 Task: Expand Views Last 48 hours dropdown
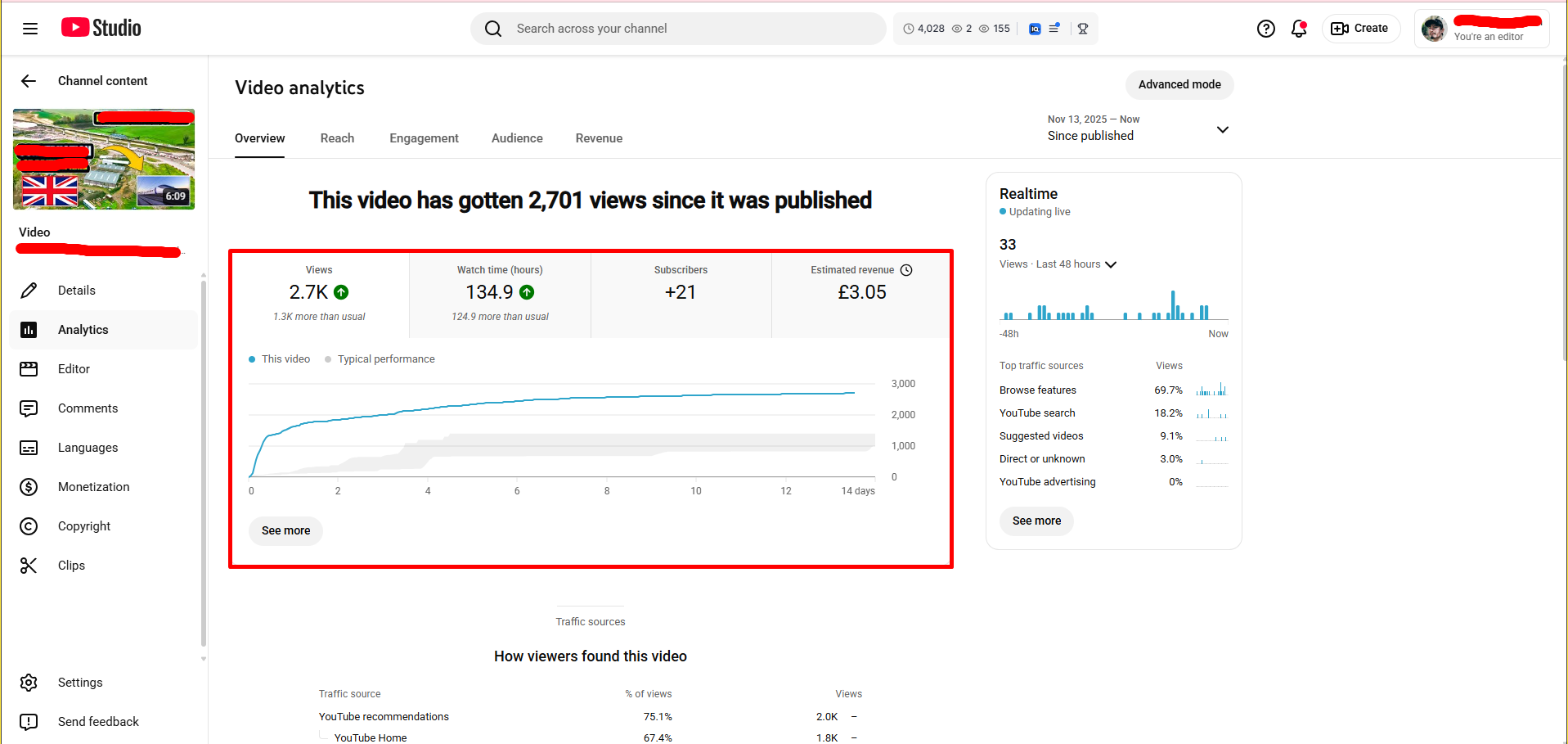tap(1110, 264)
